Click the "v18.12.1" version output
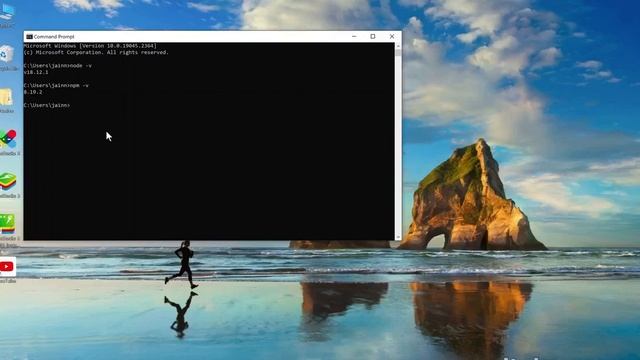The height and width of the screenshot is (360, 640). coord(36,72)
